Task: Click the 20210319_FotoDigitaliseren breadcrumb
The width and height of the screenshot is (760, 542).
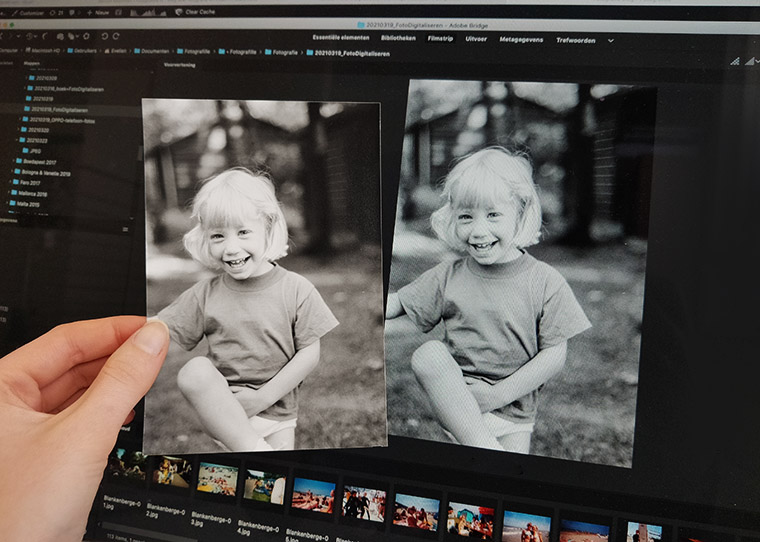Action: pos(348,53)
